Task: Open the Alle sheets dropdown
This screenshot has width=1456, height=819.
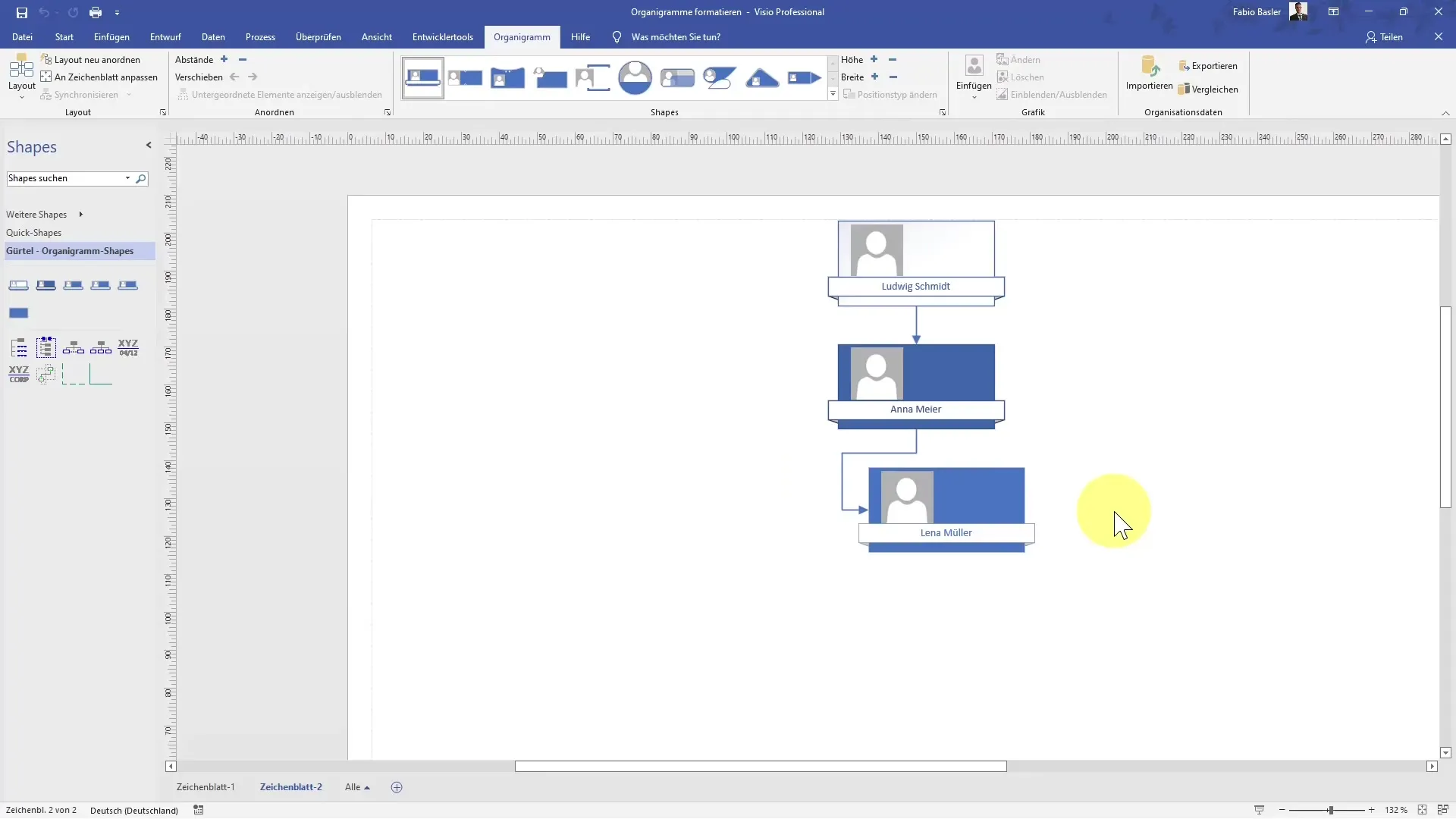Action: 357,787
